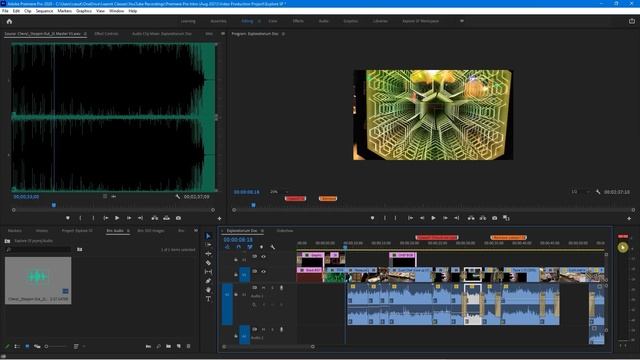640x360 pixels.
Task: Open Bin: Audio panel menu
Action: [x=128, y=231]
